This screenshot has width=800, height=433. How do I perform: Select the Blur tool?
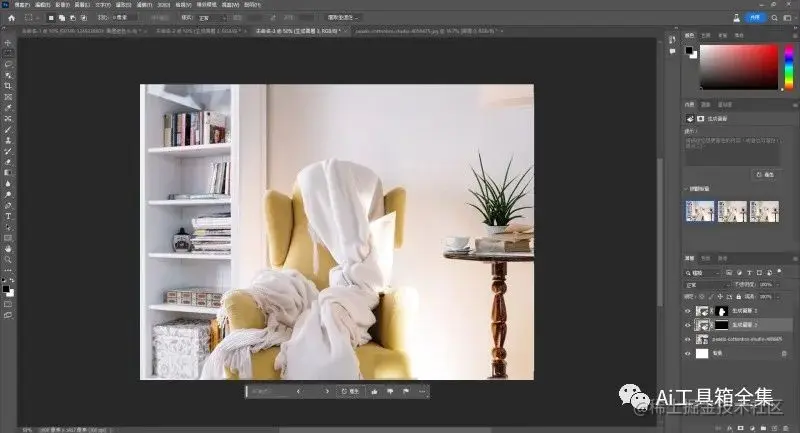pos(8,184)
